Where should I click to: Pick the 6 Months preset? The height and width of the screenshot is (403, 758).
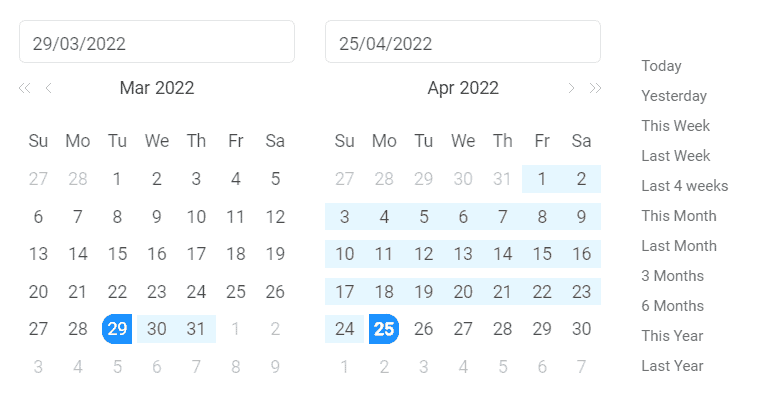673,306
